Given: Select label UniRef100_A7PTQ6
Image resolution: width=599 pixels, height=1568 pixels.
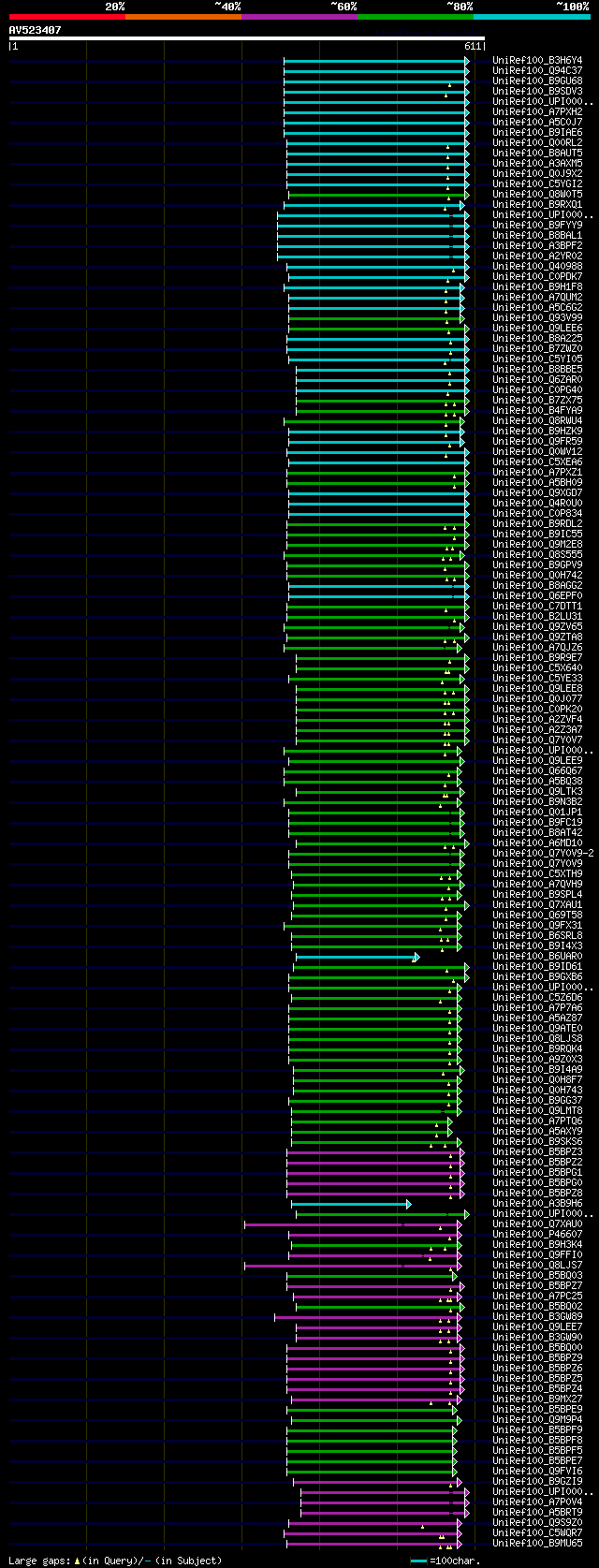Looking at the screenshot, I should pos(537,1121).
